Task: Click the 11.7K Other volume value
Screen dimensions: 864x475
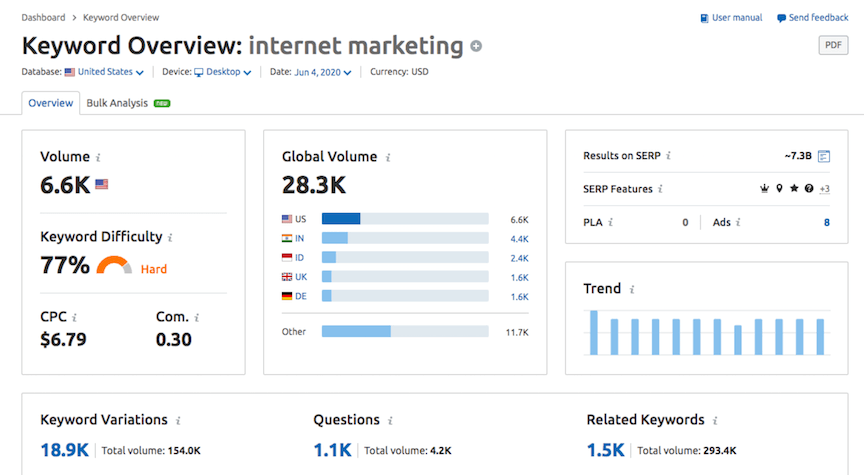Action: 517,332
